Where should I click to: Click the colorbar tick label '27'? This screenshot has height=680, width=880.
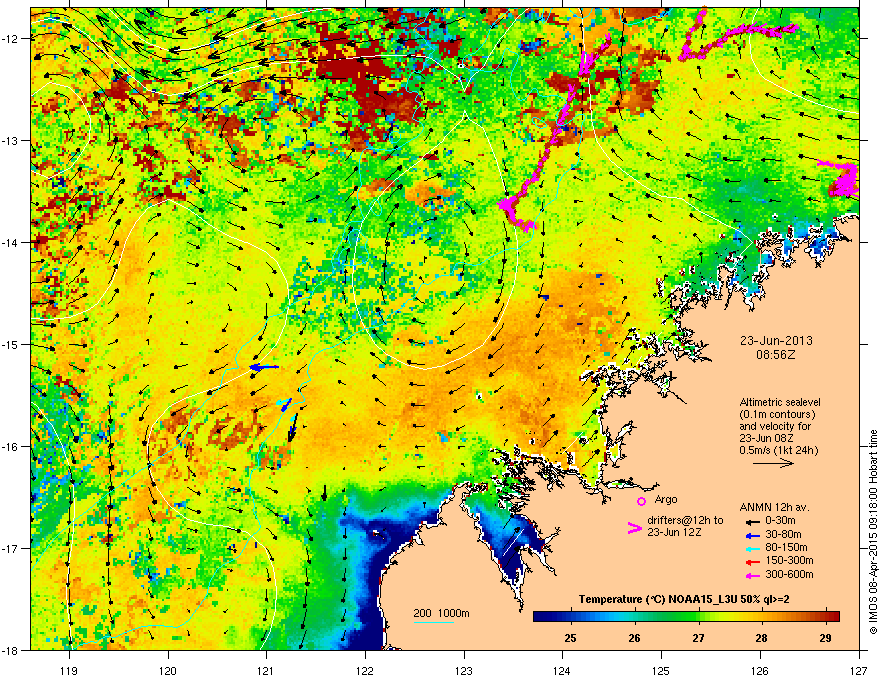point(698,638)
